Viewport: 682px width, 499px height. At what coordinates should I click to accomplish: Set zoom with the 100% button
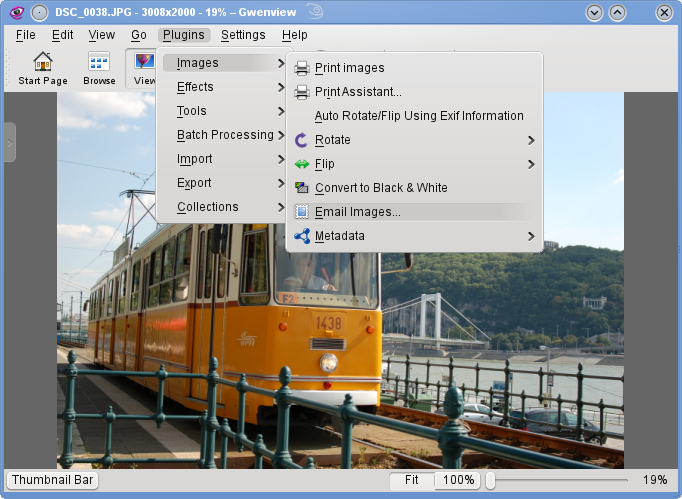[458, 480]
